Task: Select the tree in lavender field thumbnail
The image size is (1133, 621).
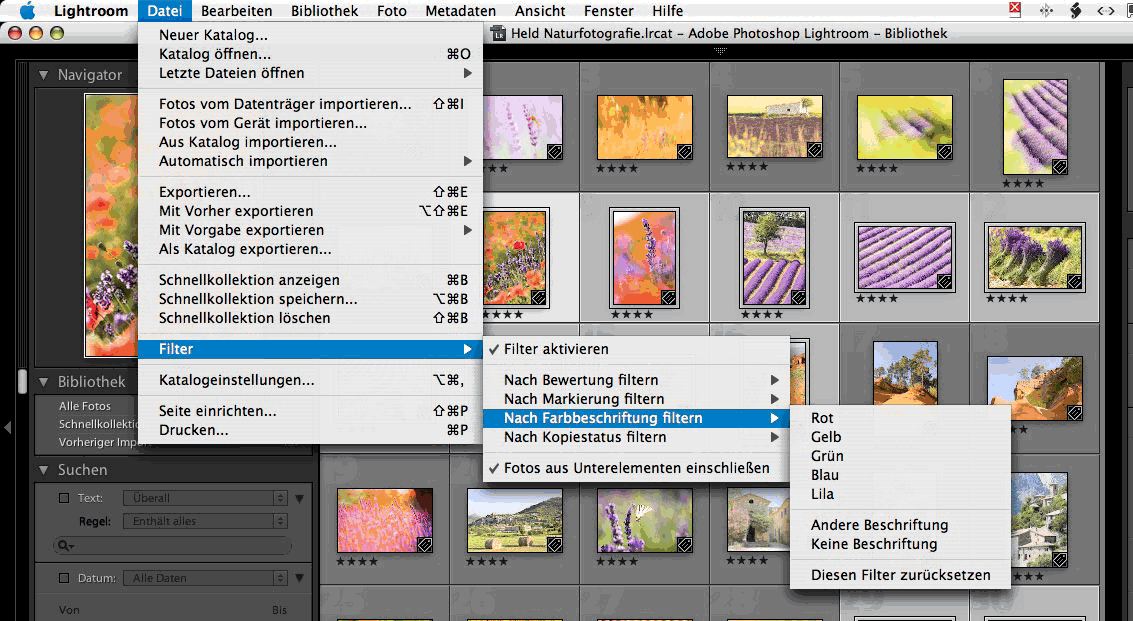Action: [774, 257]
